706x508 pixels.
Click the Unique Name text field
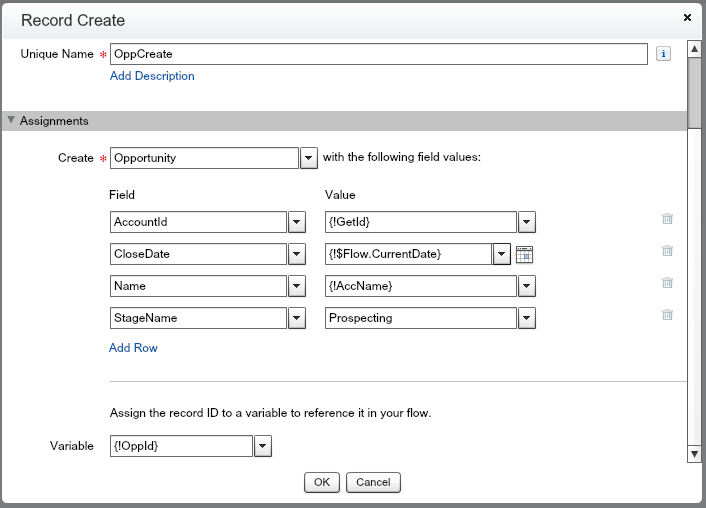click(378, 54)
